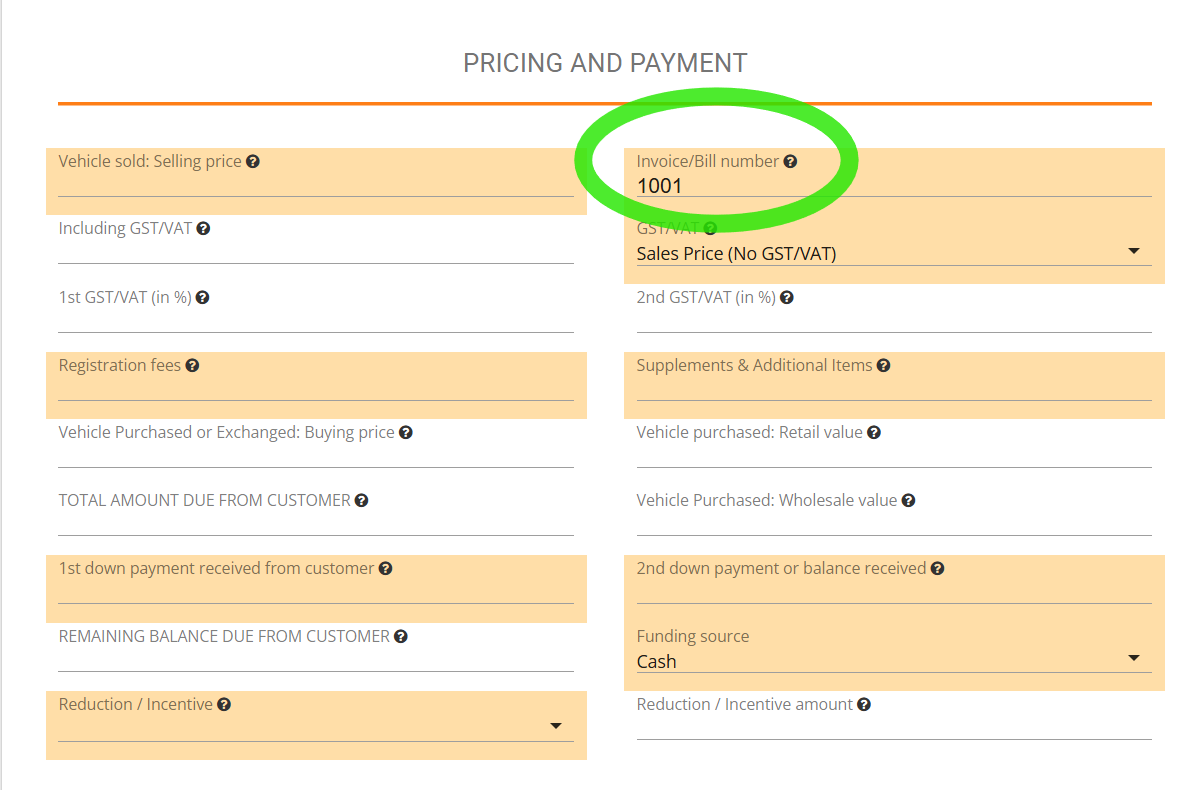Show help for TOTAL AMOUNT DUE FROM CUSTOMER
Image resolution: width=1203 pixels, height=790 pixels.
[x=362, y=500]
